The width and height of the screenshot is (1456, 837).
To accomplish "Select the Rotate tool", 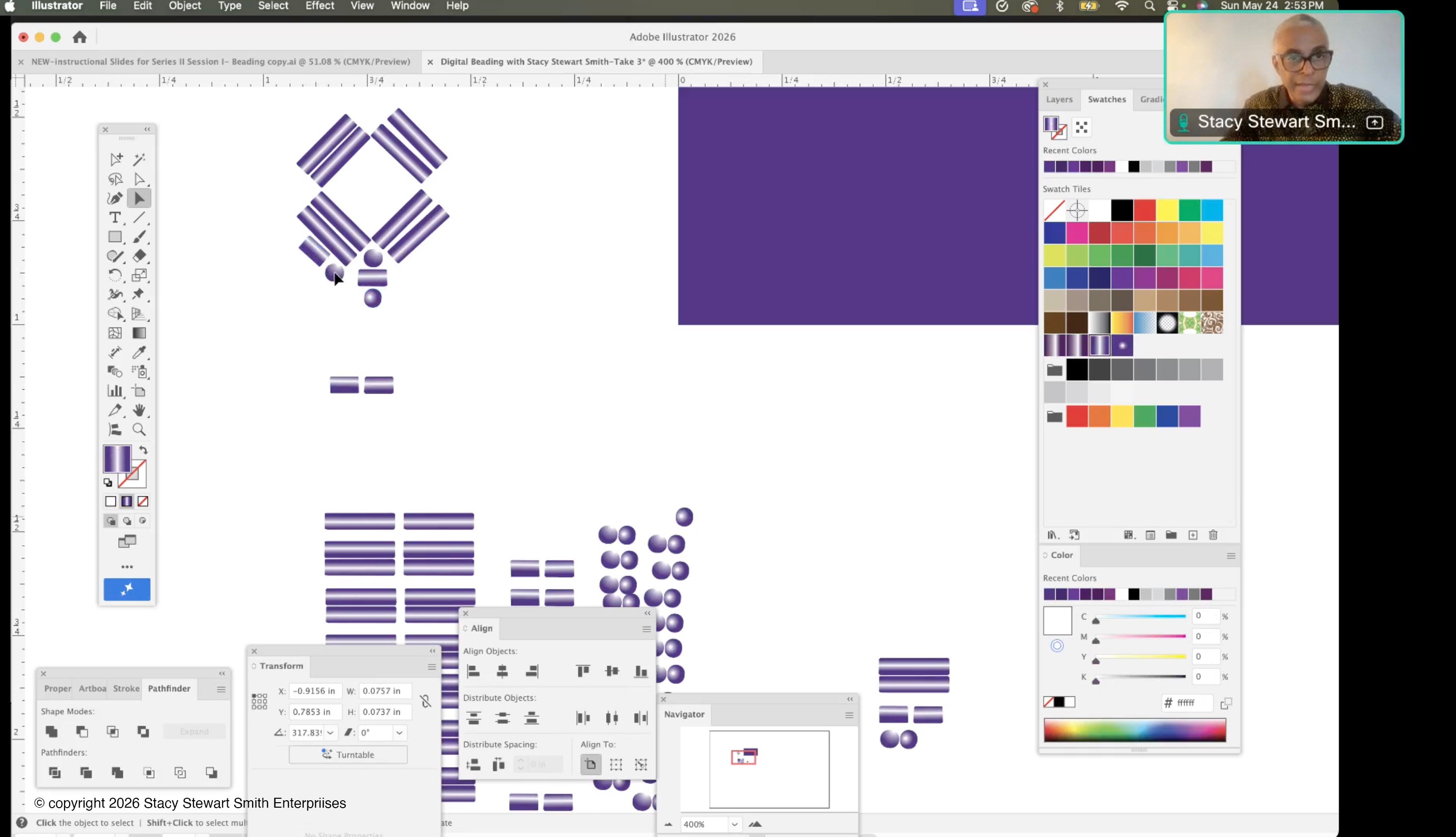I will click(115, 275).
